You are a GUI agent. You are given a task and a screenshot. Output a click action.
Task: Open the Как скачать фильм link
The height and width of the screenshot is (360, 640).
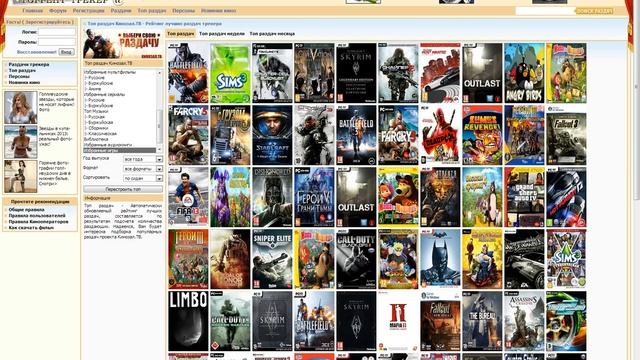[31, 228]
